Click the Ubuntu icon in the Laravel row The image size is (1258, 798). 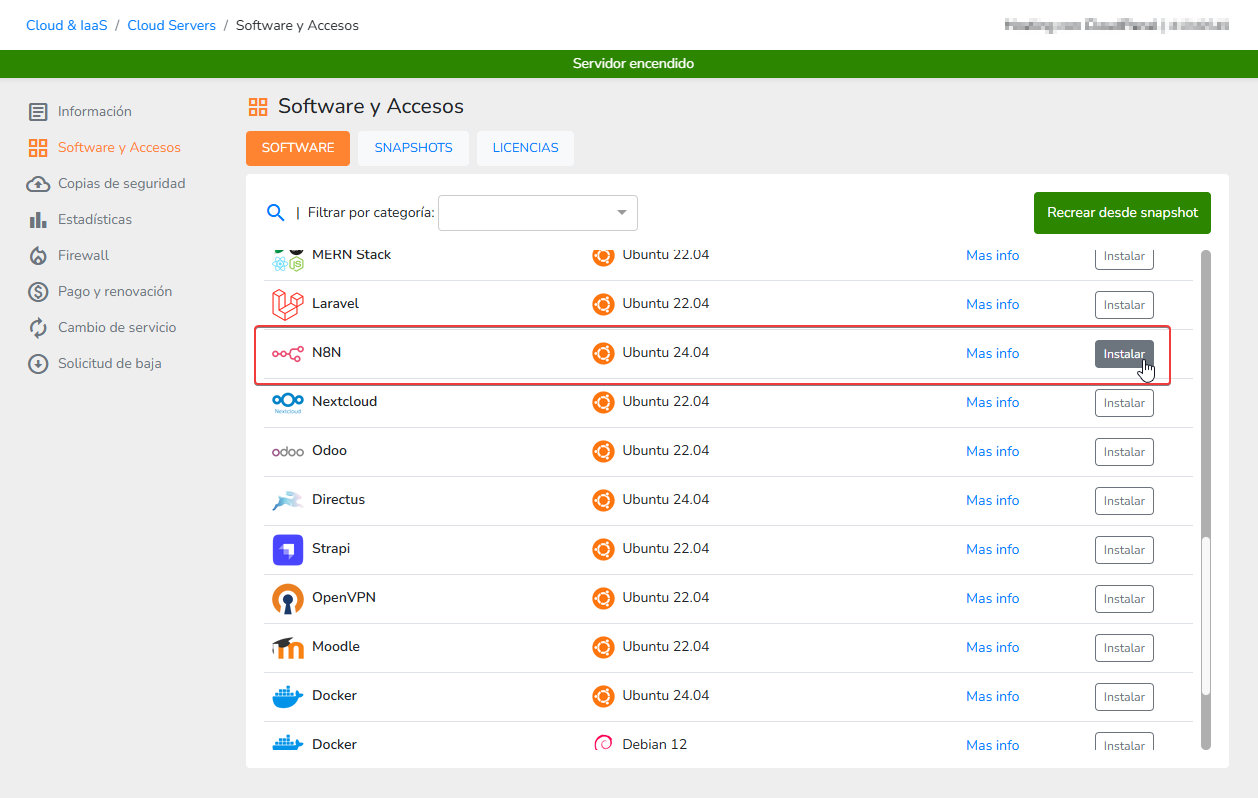(x=603, y=304)
